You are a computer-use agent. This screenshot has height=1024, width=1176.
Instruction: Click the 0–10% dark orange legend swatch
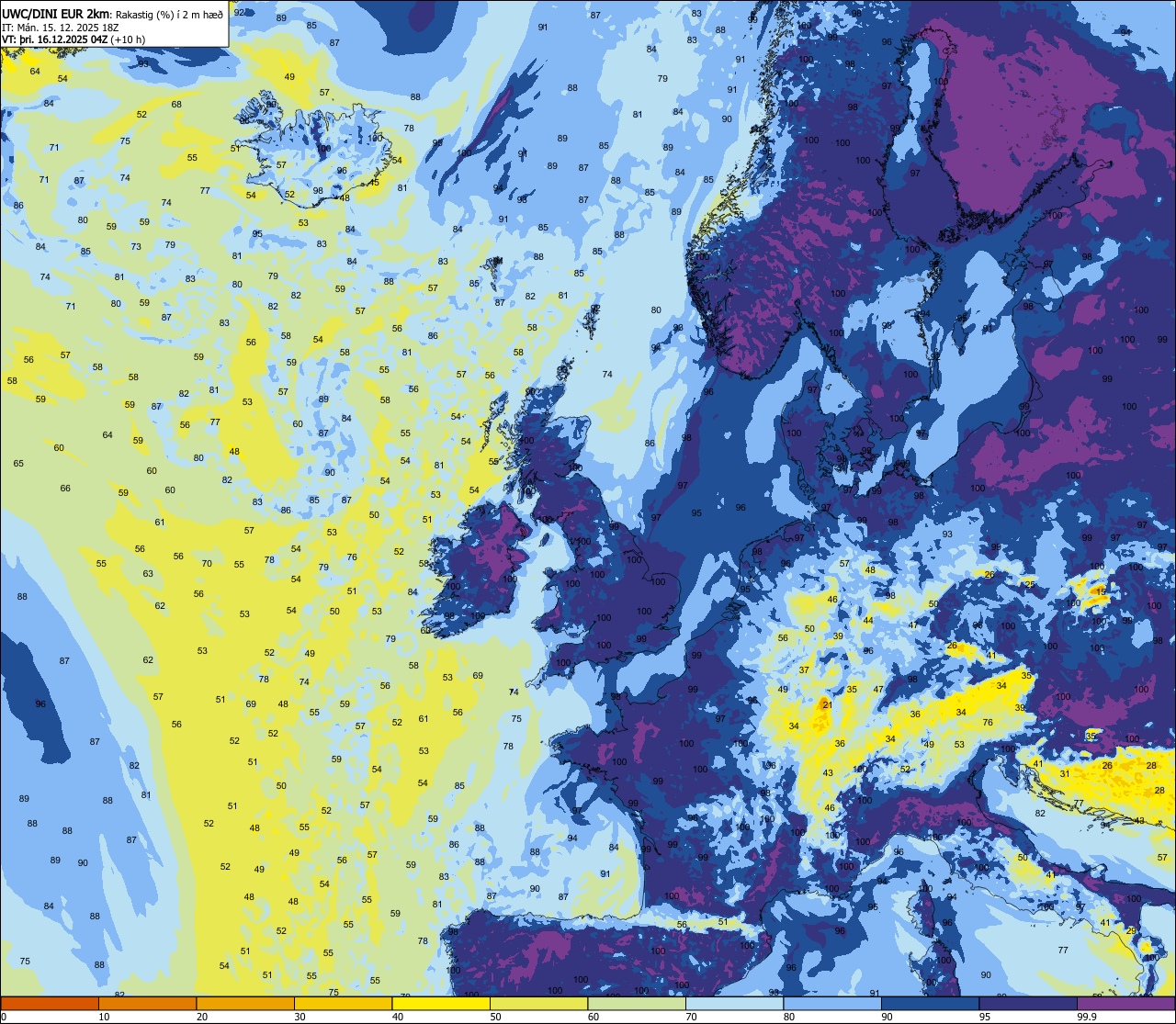(50, 1003)
